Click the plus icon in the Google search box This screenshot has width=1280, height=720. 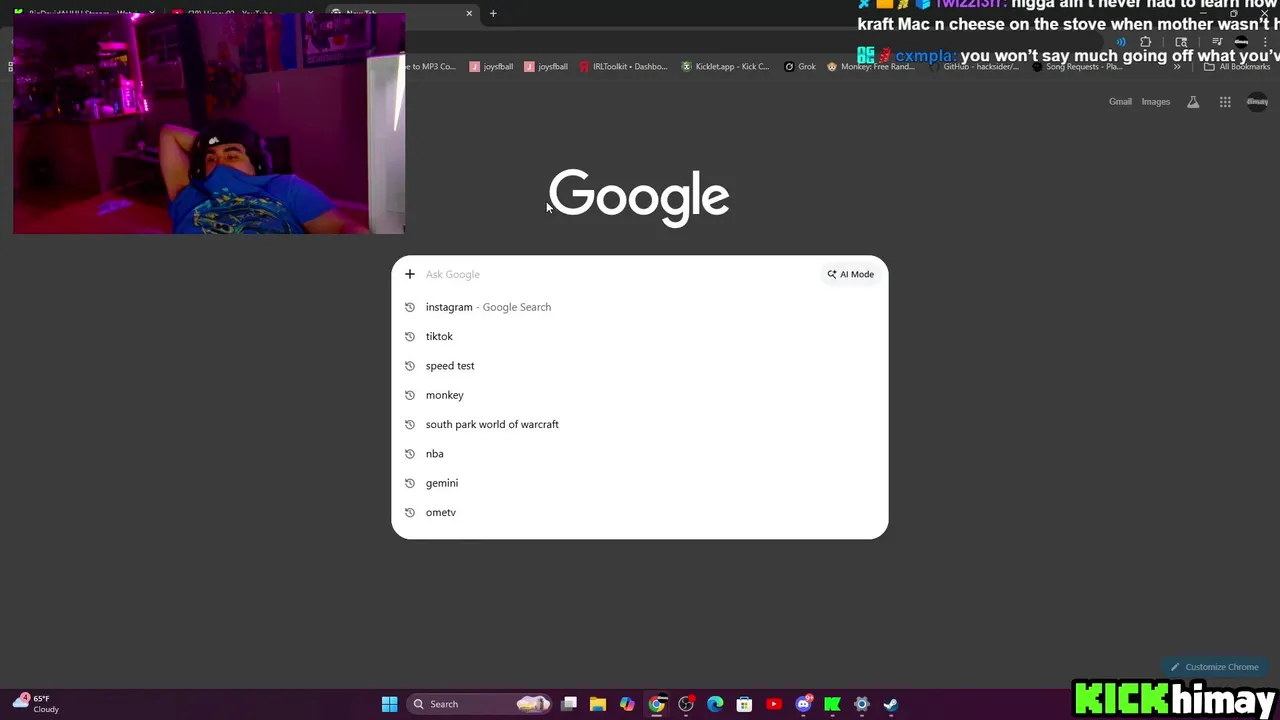(x=409, y=274)
